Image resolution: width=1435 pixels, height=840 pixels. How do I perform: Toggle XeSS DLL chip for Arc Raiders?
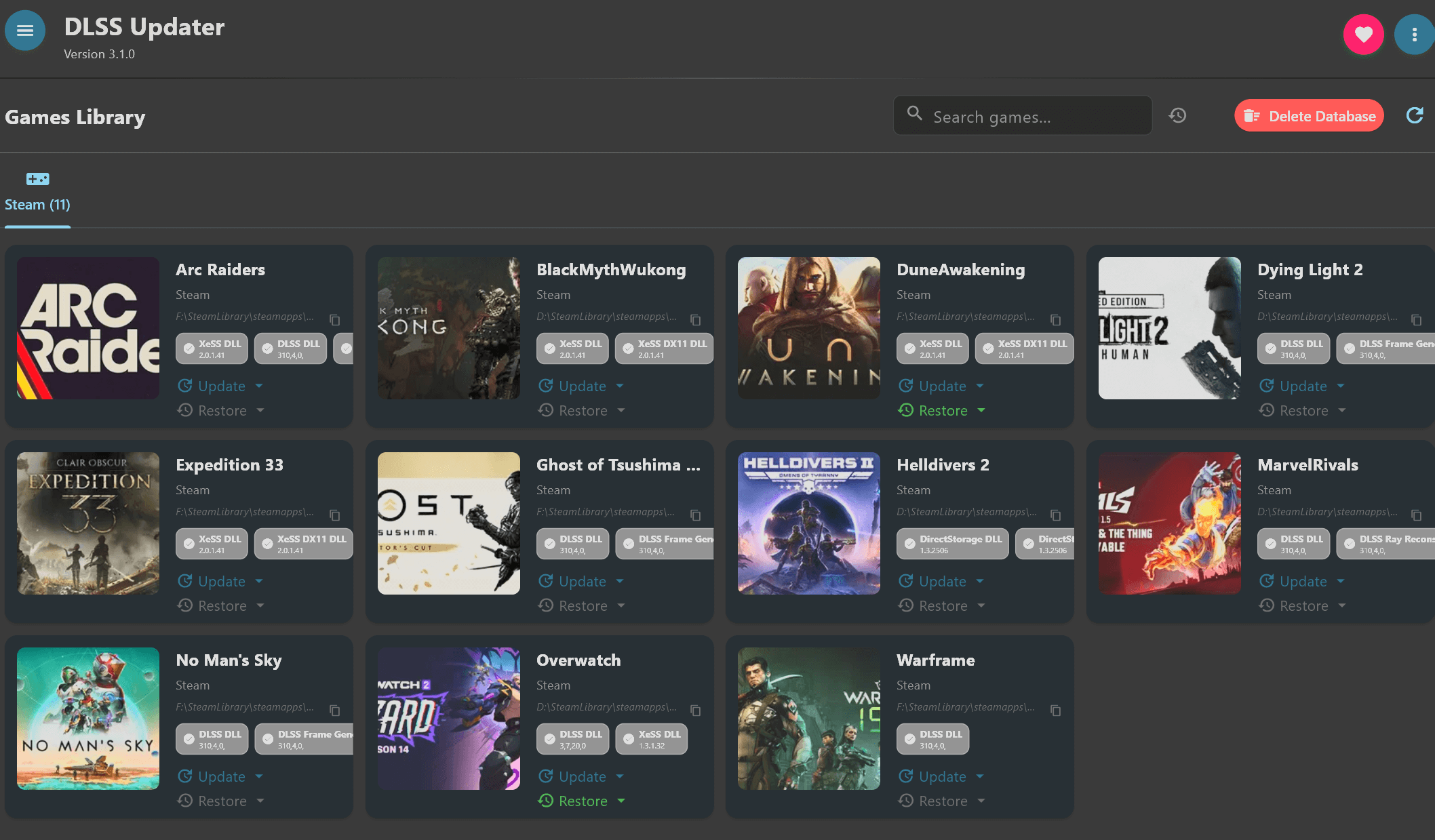(212, 348)
